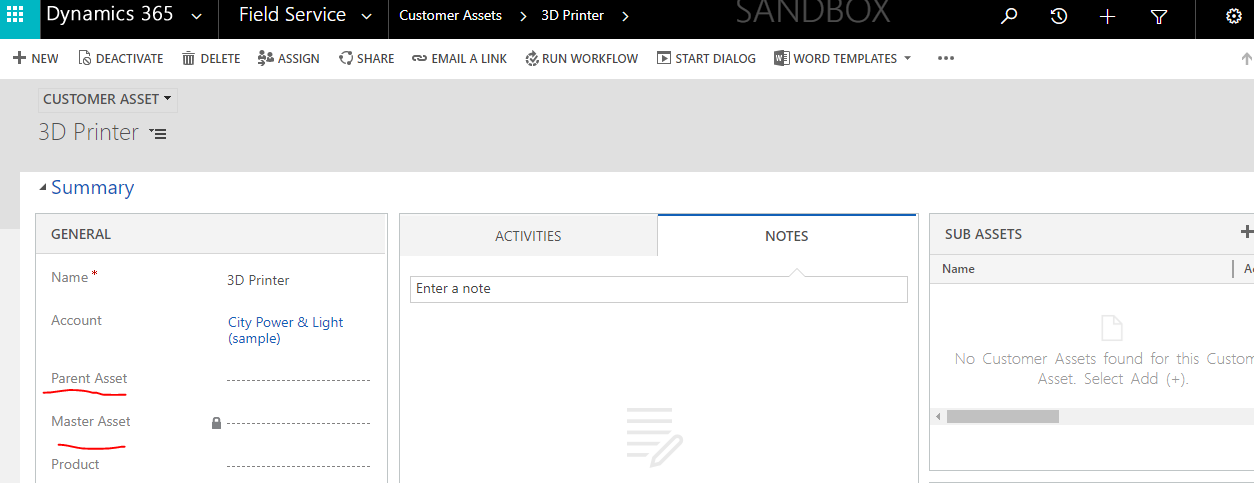The width and height of the screenshot is (1254, 483).
Task: Switch to the ACTIVITIES tab
Action: click(x=528, y=236)
